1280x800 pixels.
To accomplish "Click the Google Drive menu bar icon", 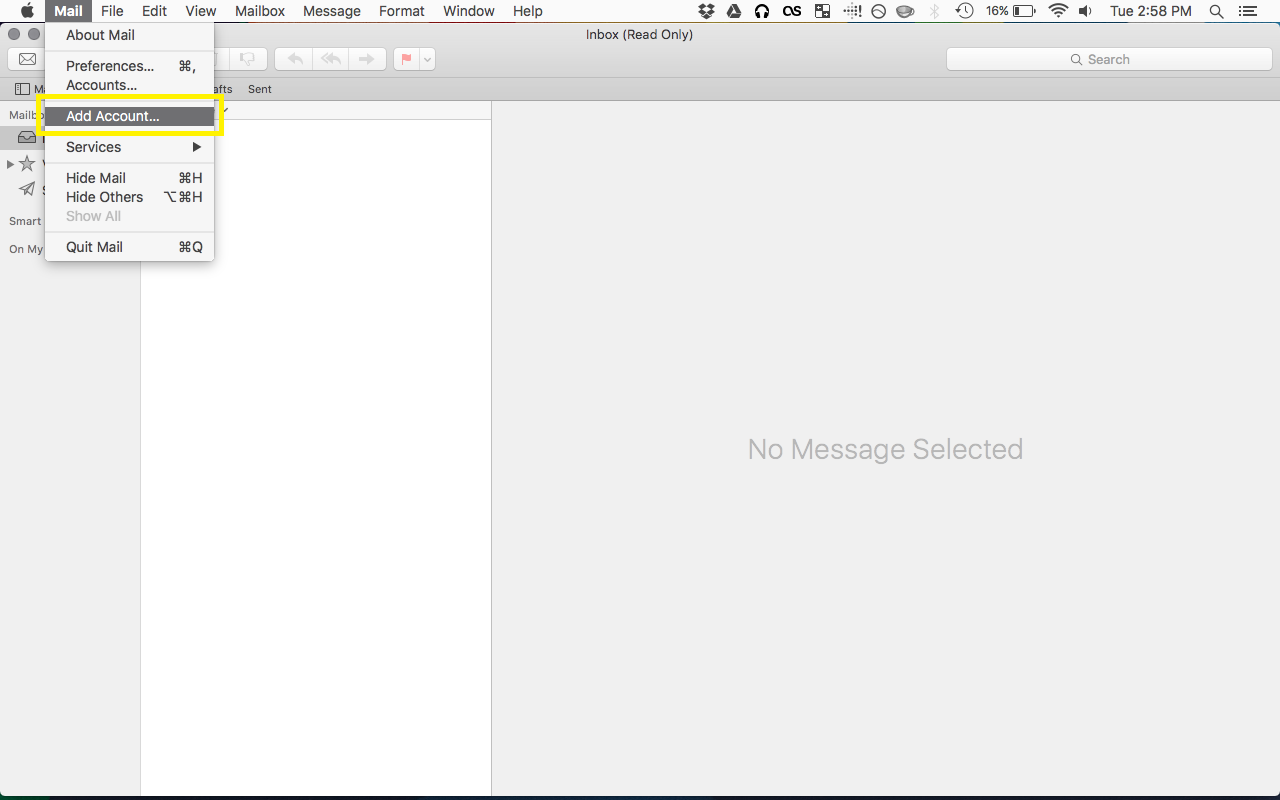I will (x=734, y=11).
